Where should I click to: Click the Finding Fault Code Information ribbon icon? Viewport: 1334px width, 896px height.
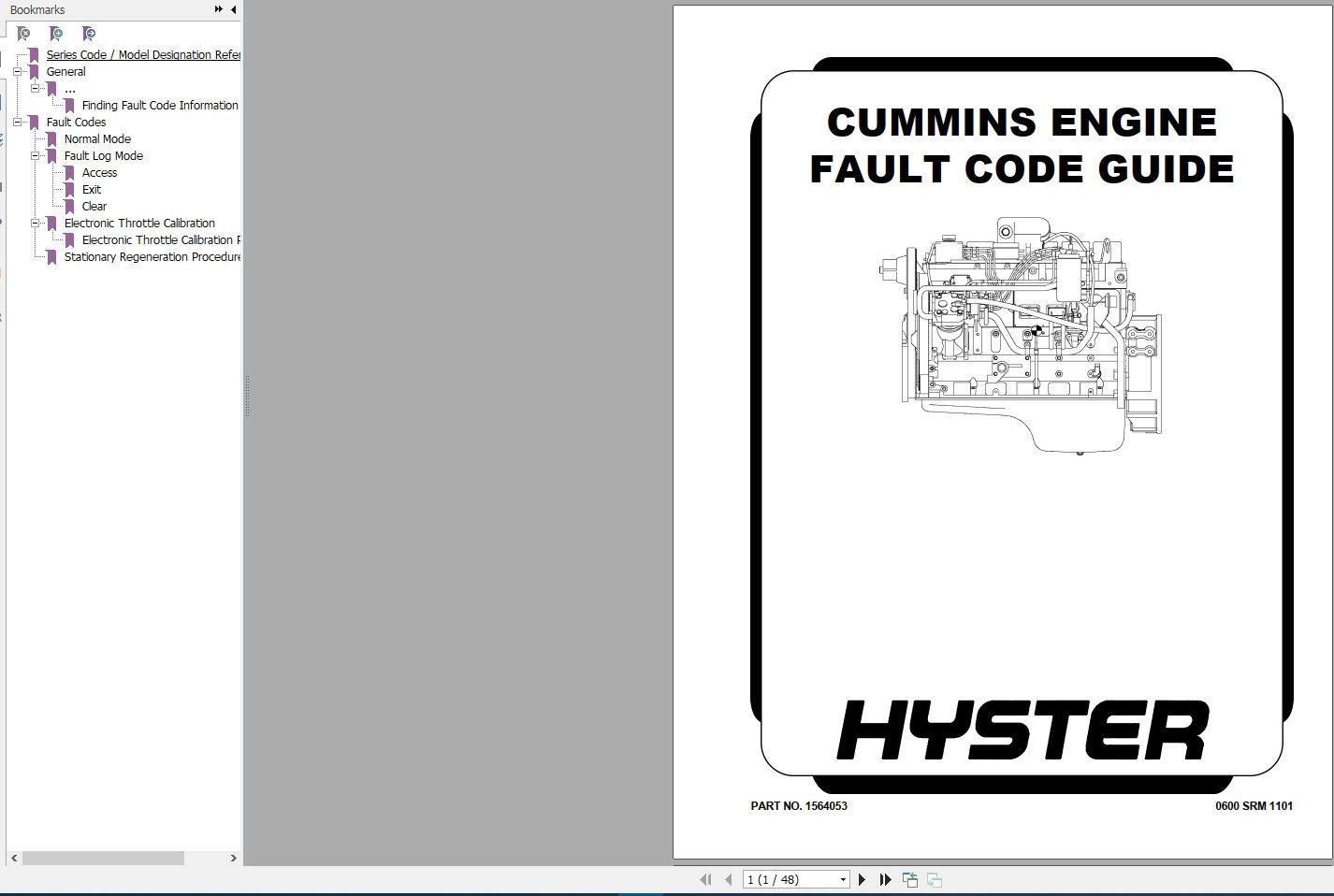[69, 105]
